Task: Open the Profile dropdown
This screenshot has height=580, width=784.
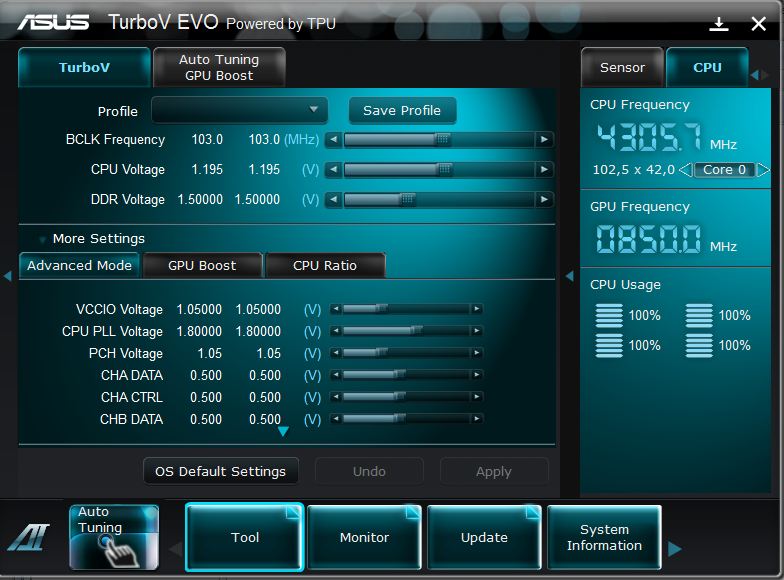Action: (x=240, y=110)
